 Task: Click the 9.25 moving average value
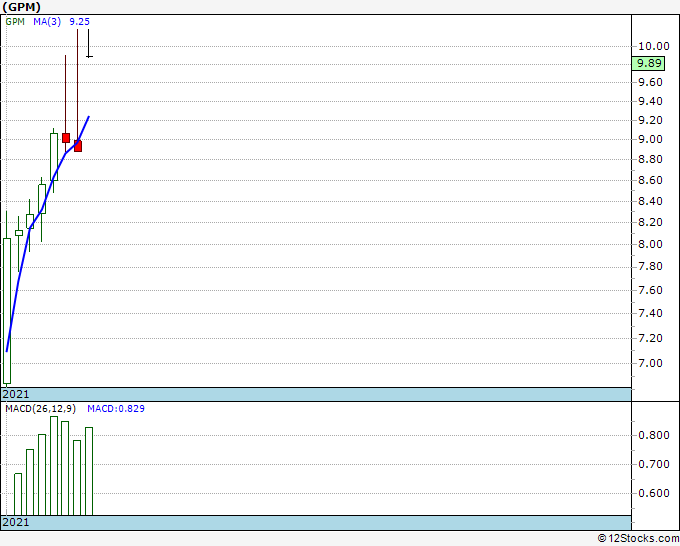tap(79, 22)
